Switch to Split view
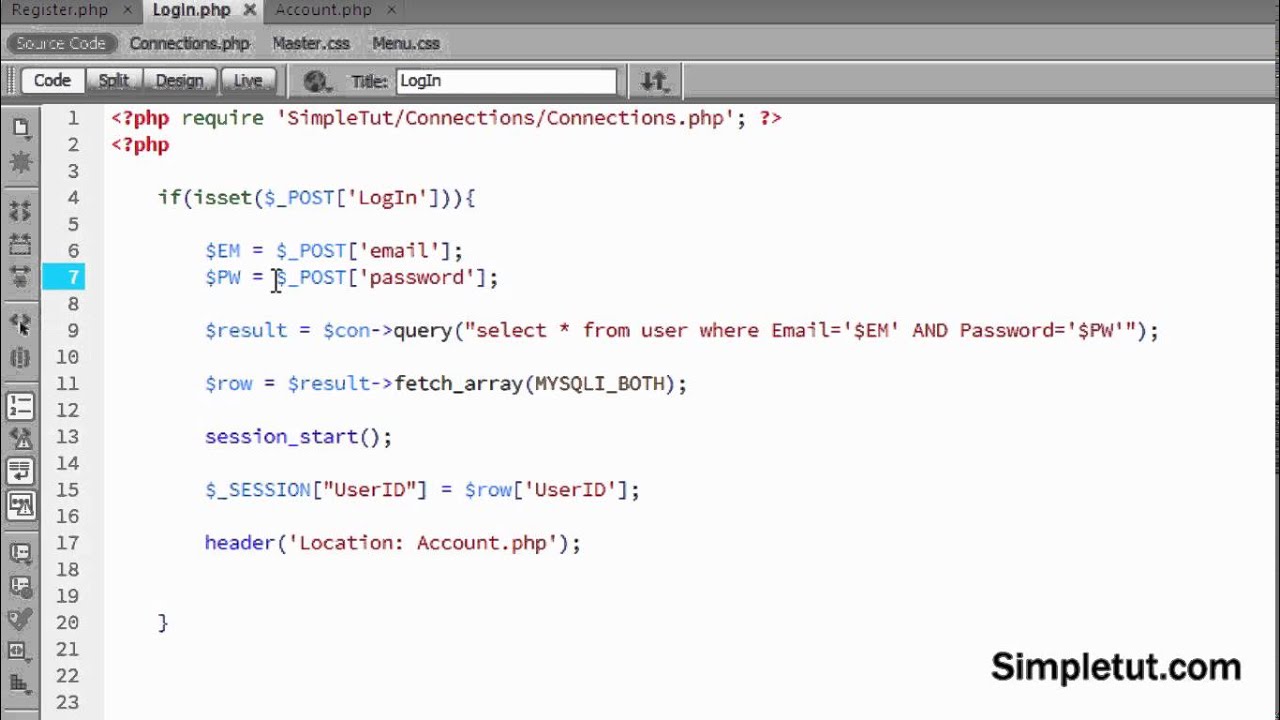 click(x=114, y=81)
